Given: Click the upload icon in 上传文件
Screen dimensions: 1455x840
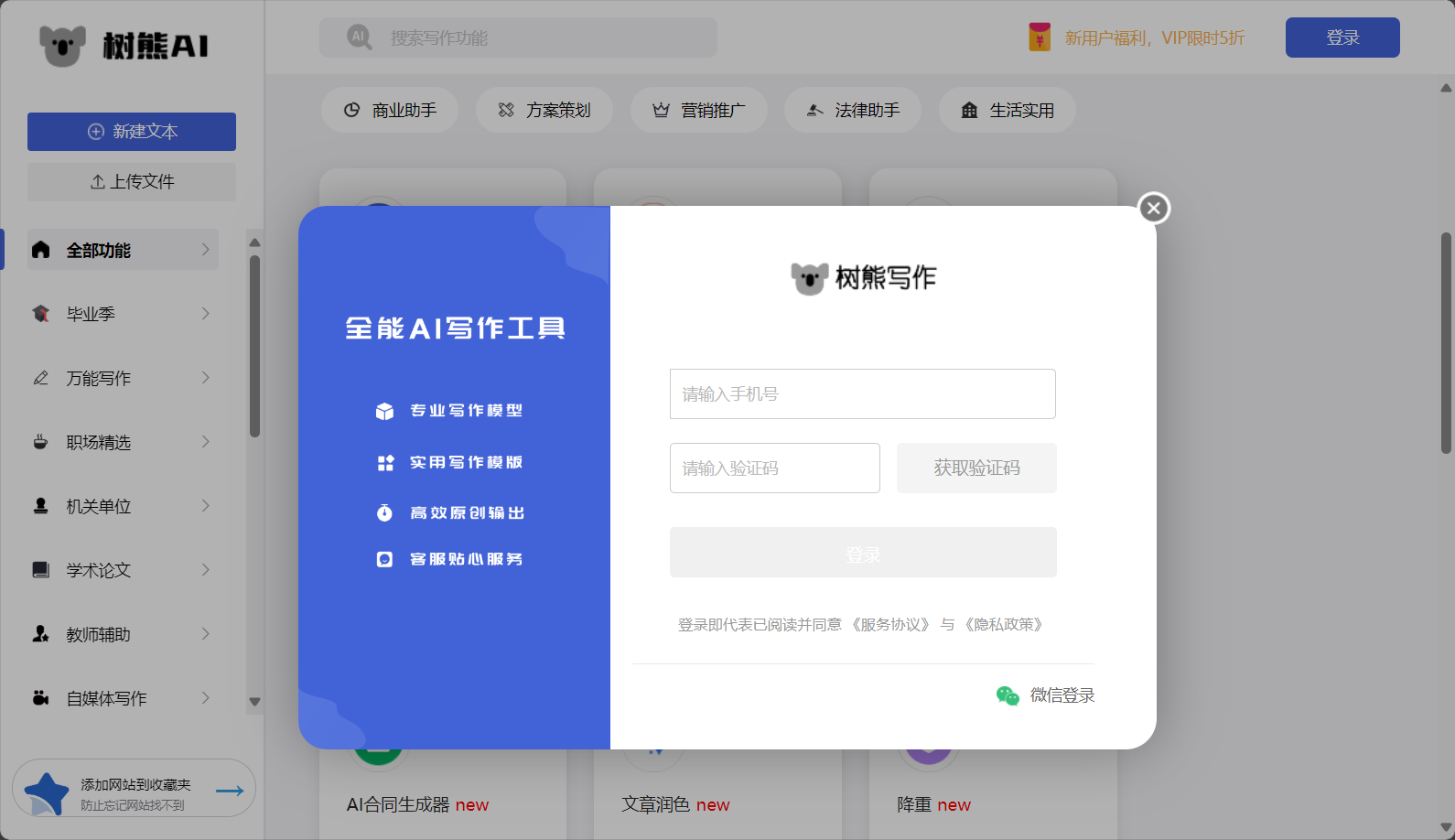Looking at the screenshot, I should [x=98, y=182].
